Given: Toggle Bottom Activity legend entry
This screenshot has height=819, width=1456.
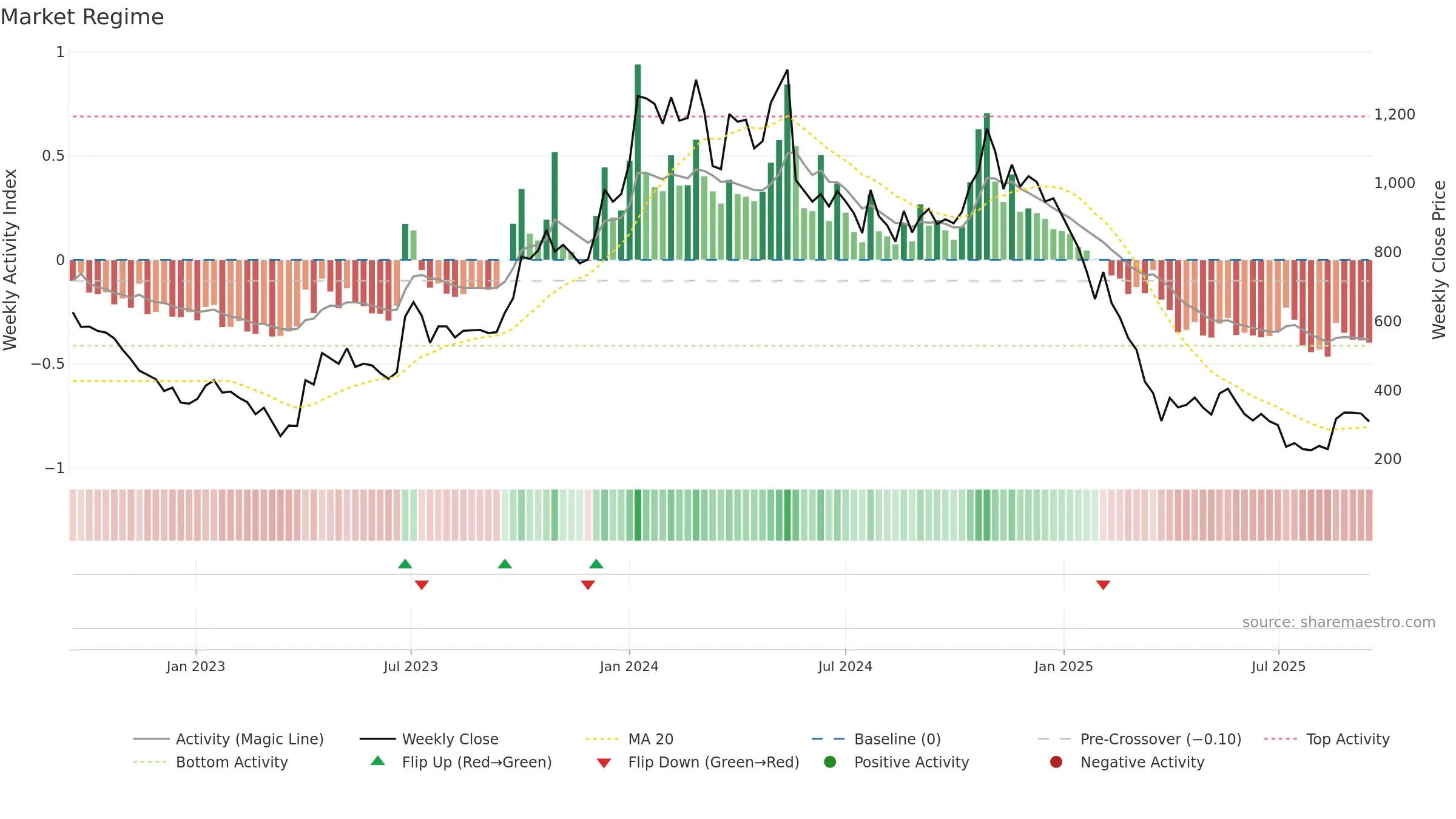Looking at the screenshot, I should [x=211, y=762].
